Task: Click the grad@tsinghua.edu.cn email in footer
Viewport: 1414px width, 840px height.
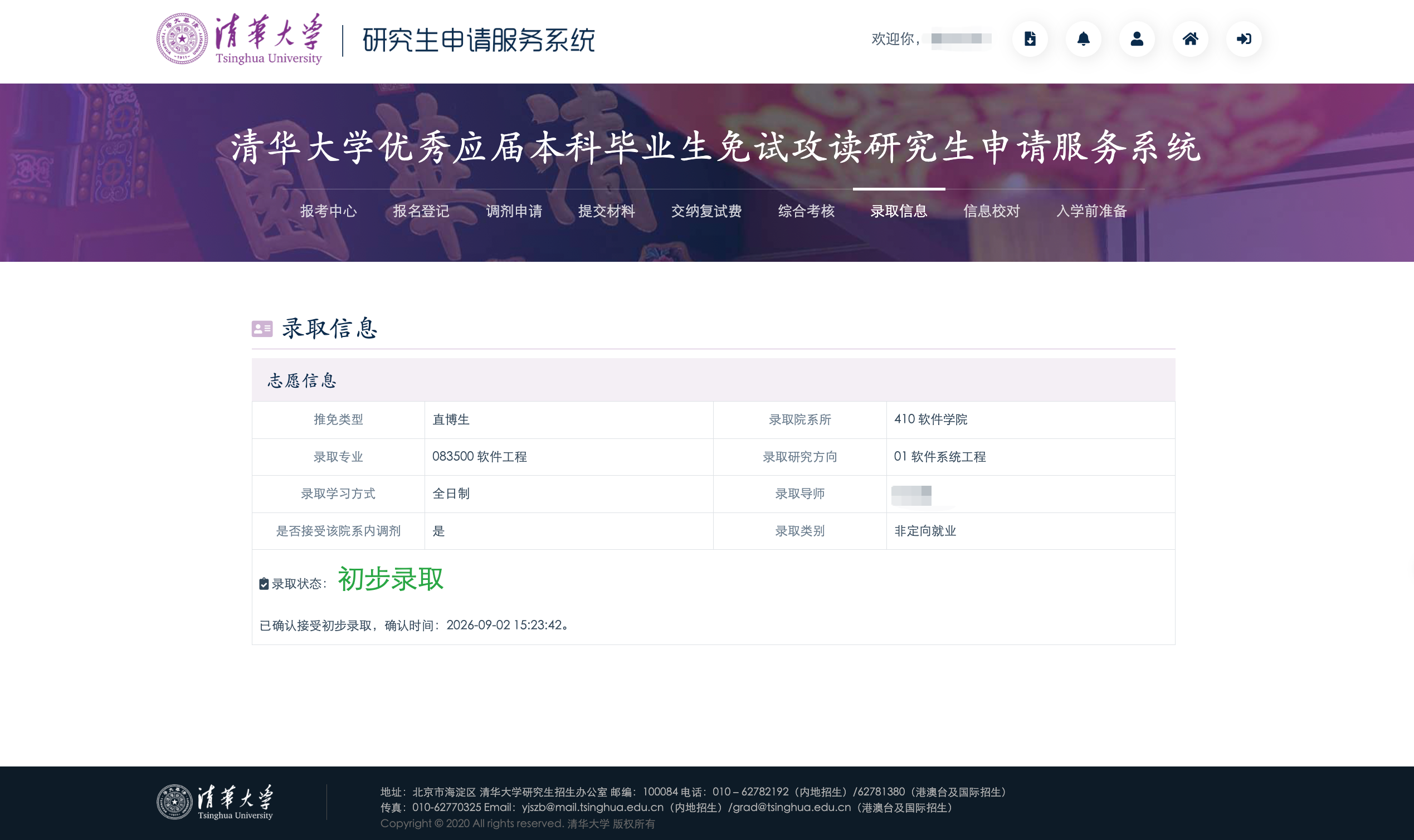Action: point(792,807)
